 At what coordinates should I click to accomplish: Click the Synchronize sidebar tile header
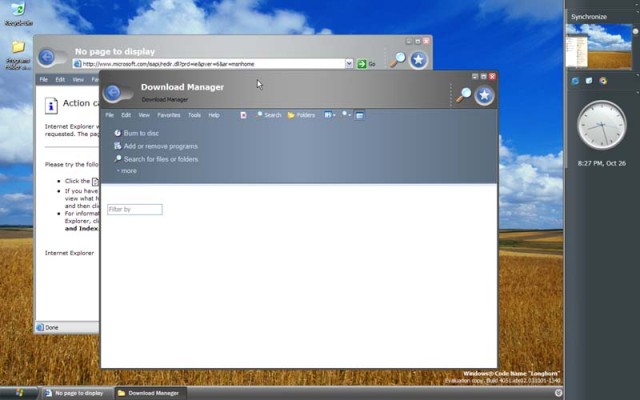click(589, 17)
